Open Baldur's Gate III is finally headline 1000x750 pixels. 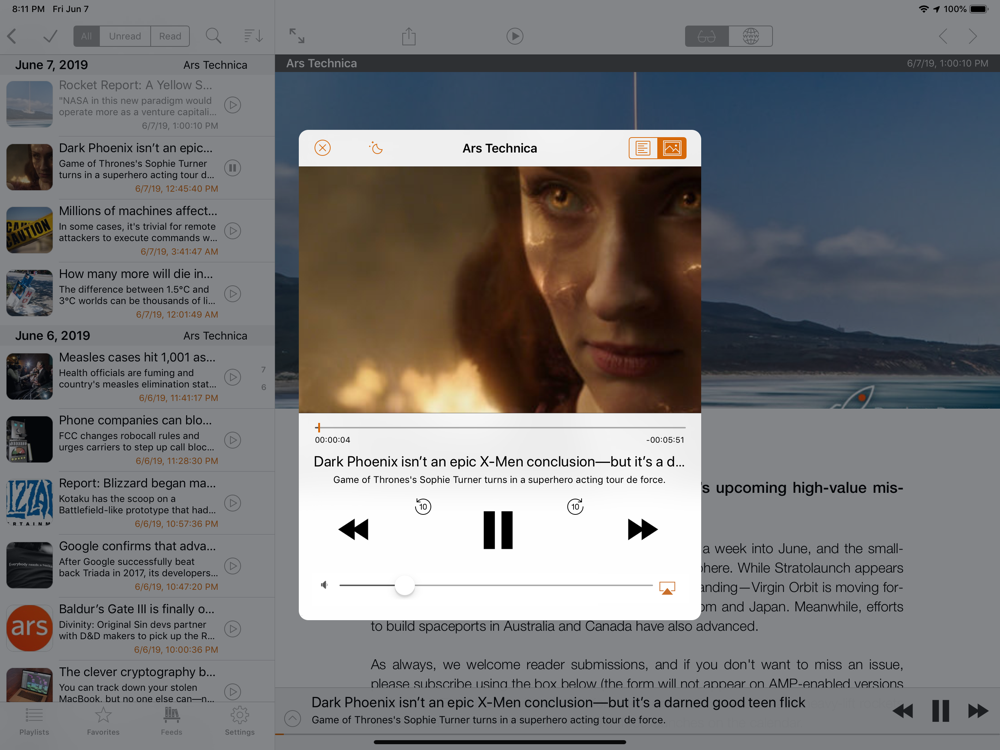136,609
